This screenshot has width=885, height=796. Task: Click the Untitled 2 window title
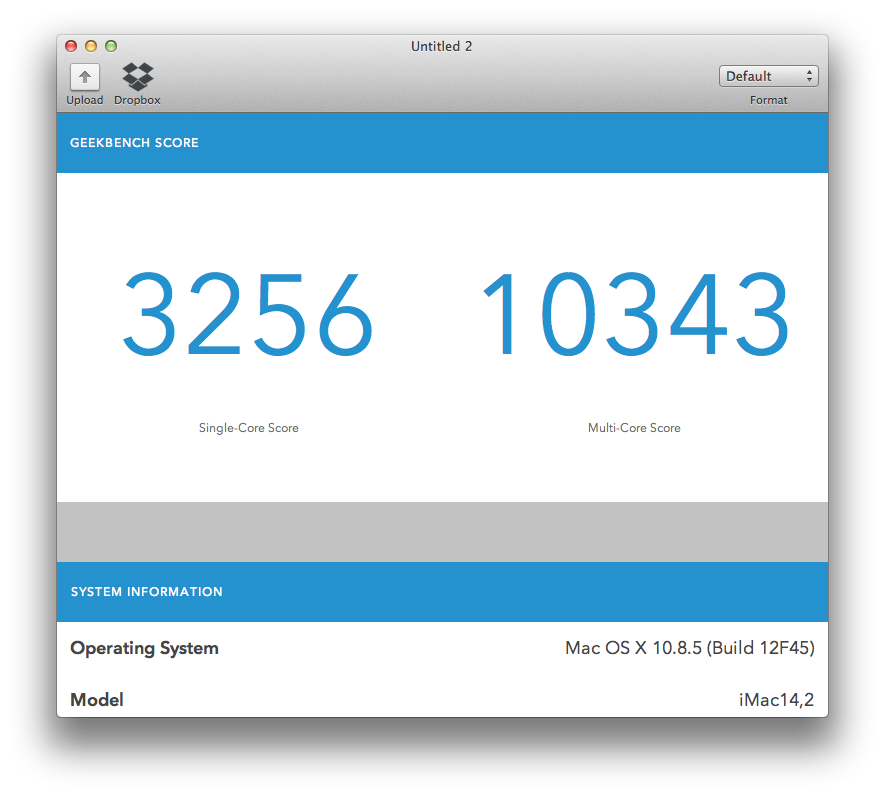point(441,46)
